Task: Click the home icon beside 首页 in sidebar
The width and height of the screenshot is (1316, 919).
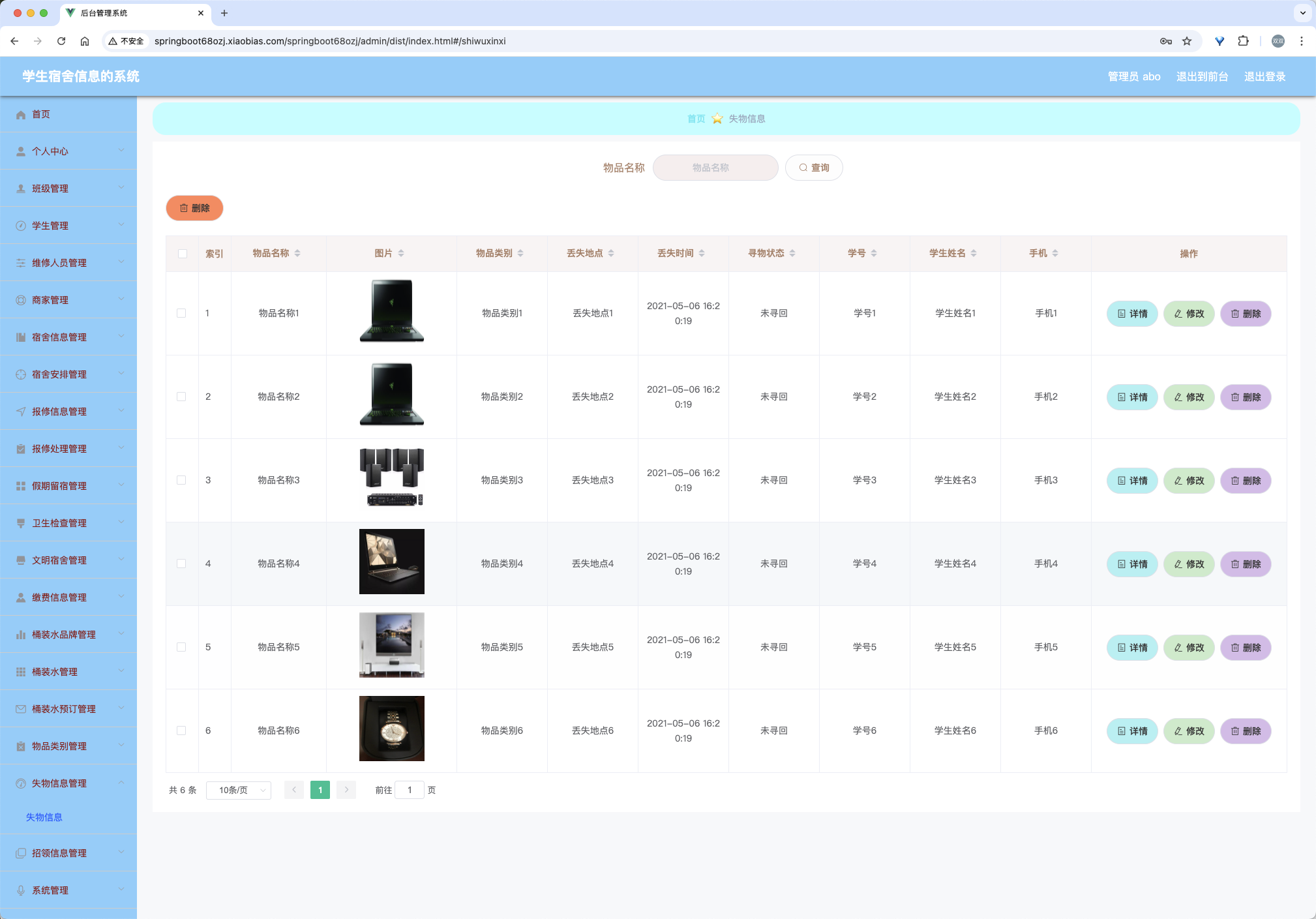Action: 21,115
